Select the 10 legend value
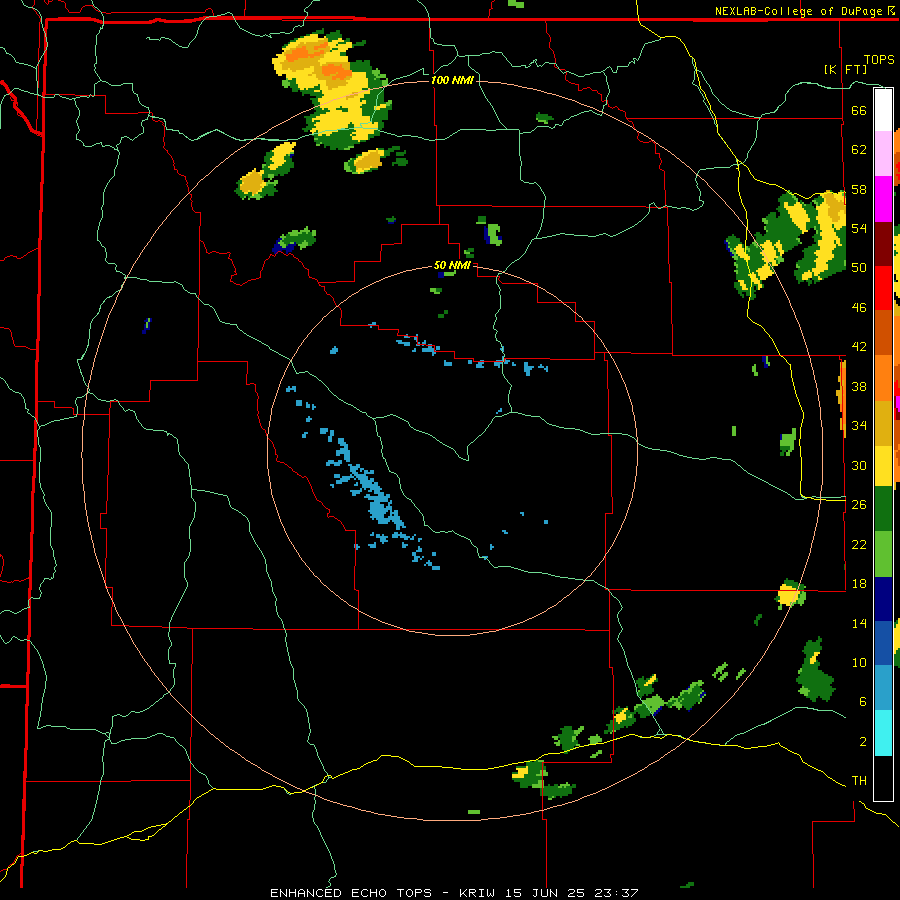The image size is (900, 900). pyautogui.click(x=859, y=662)
